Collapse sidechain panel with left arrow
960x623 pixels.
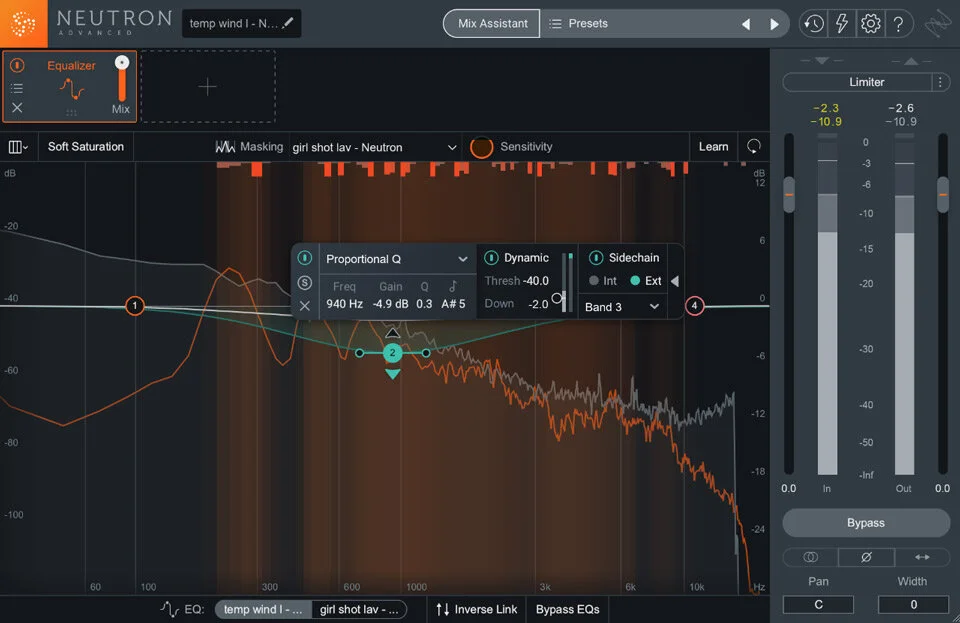(x=675, y=281)
